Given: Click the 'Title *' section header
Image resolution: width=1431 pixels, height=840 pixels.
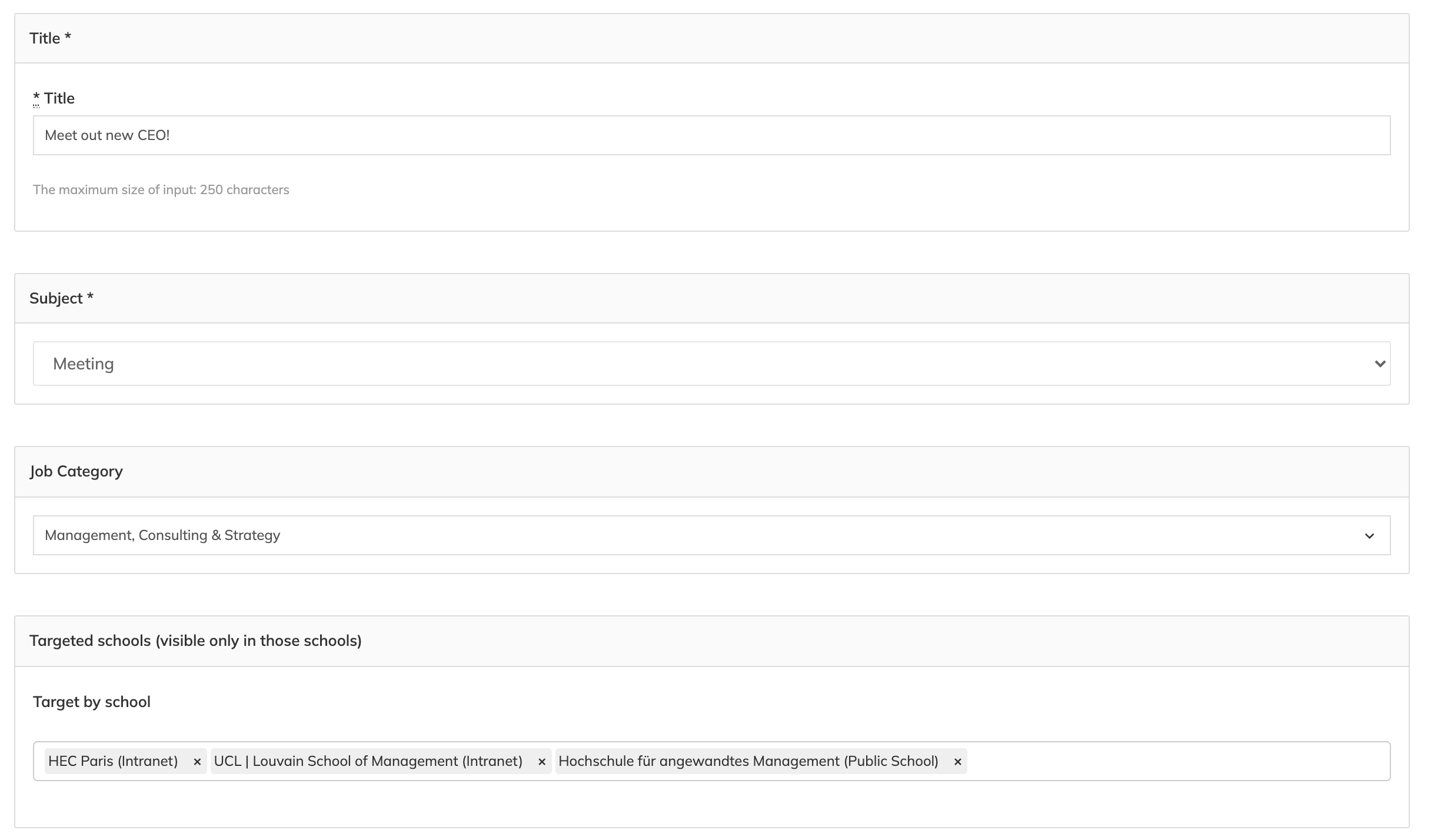Looking at the screenshot, I should 51,38.
